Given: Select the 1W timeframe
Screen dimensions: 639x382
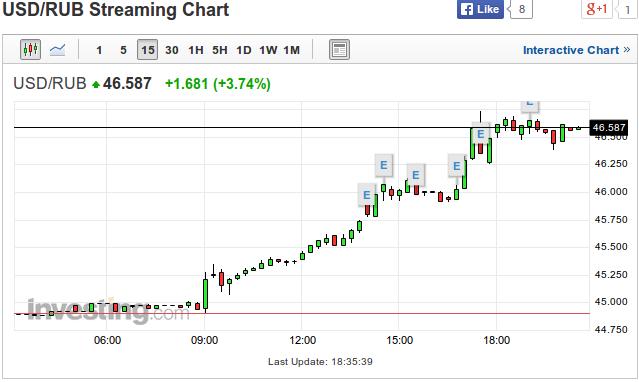Looking at the screenshot, I should [x=268, y=50].
